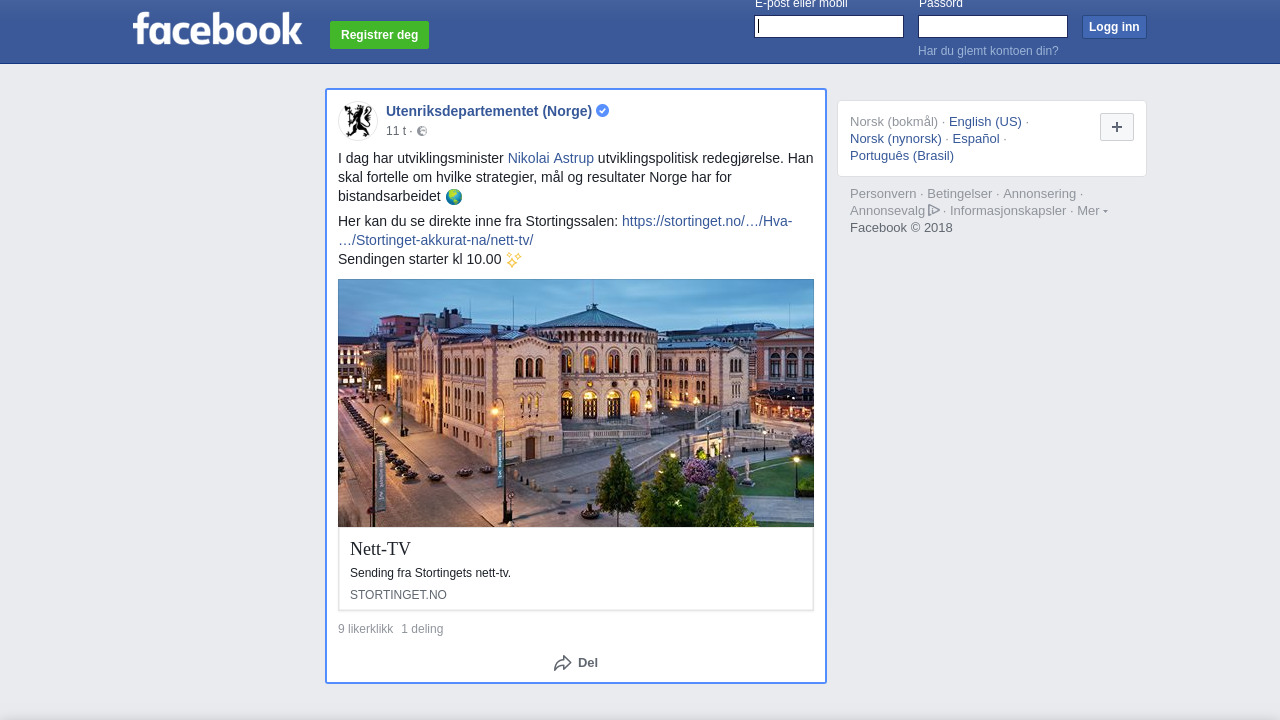
Task: Open the stortinget.no nett-tv URL link
Action: pyautogui.click(x=565, y=231)
